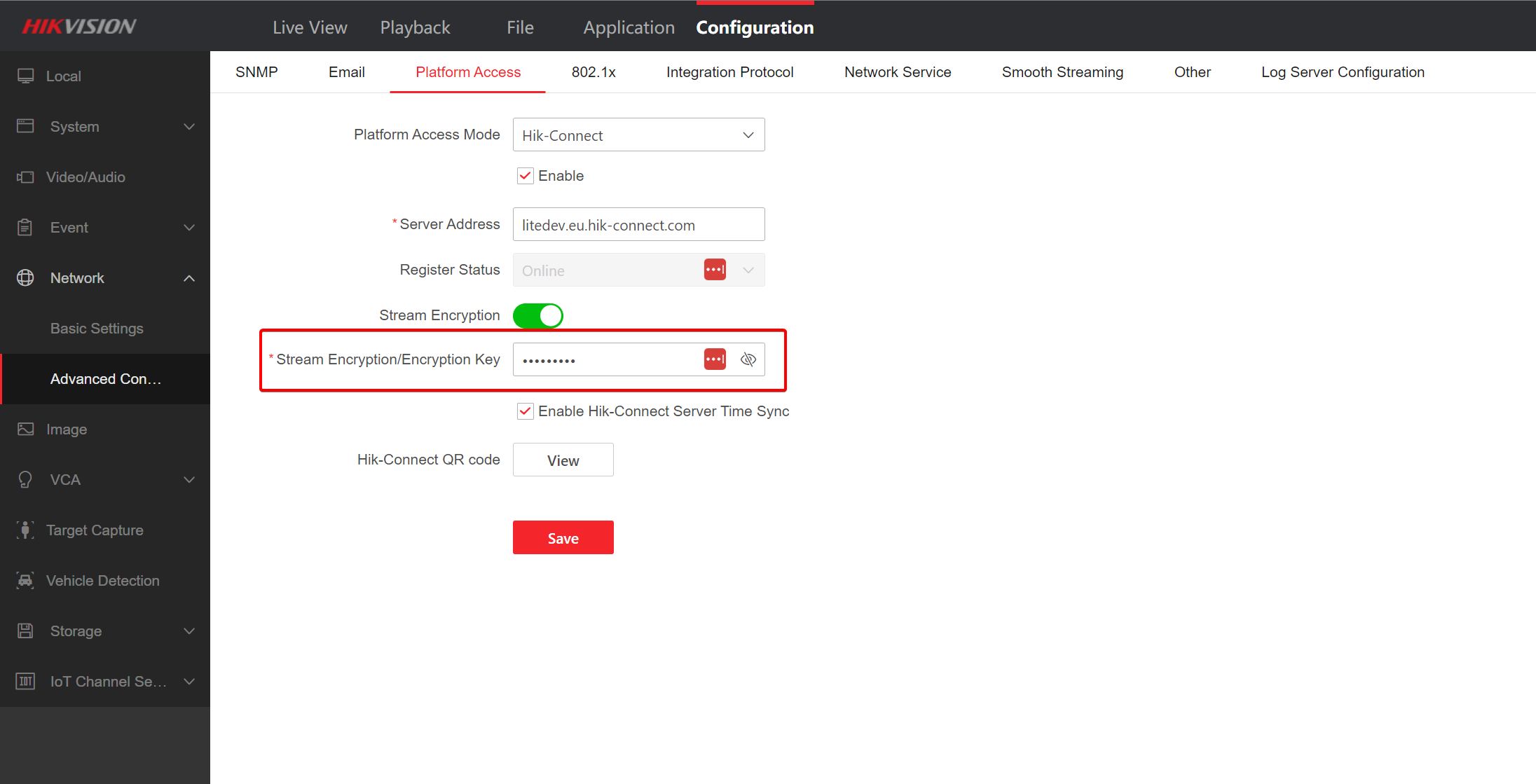Disable Stream Encryption

(538, 315)
